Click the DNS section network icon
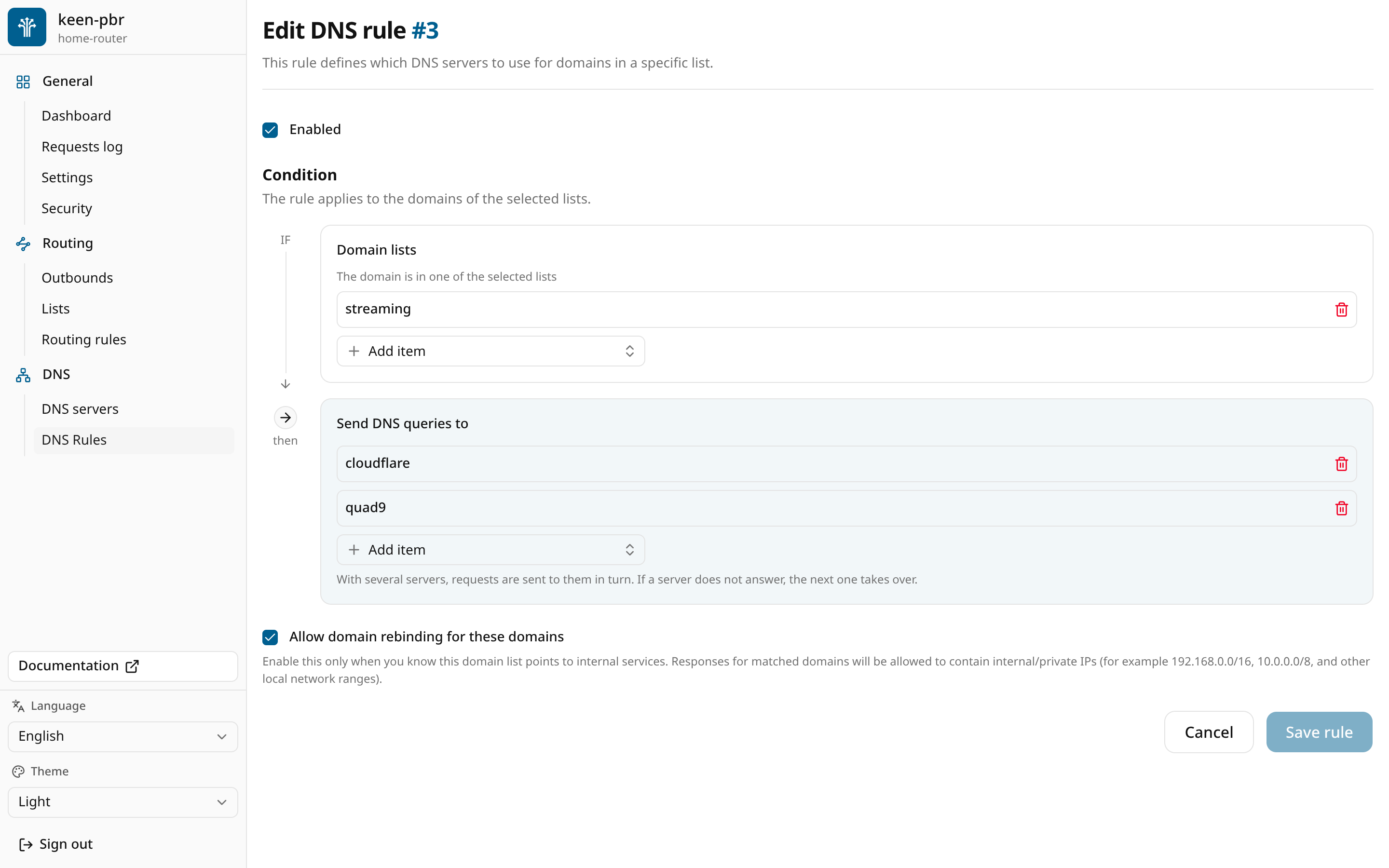 23,375
